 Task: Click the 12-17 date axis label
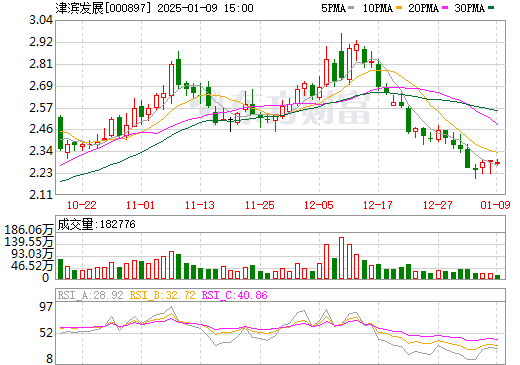378,205
